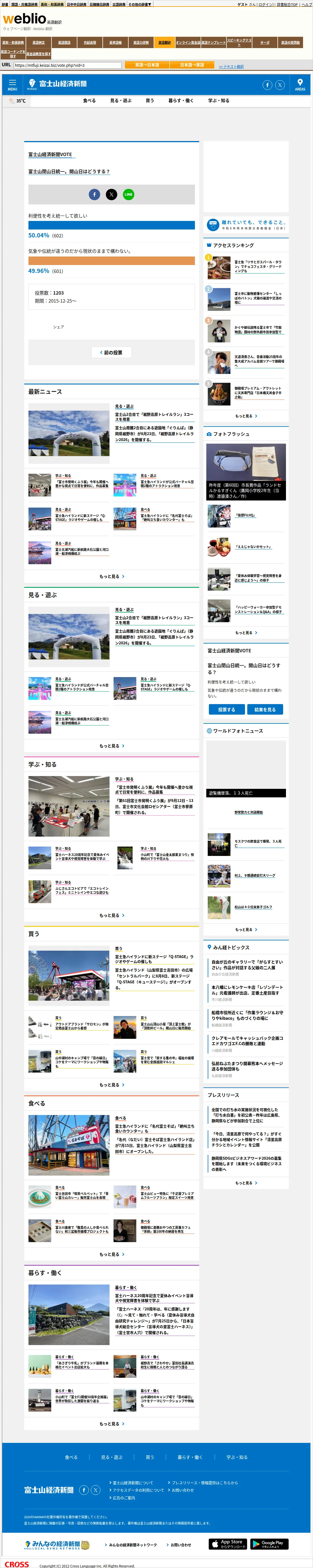The height and width of the screenshot is (1568, 313).
Task: Share the vote via X icon
Action: 112,194
